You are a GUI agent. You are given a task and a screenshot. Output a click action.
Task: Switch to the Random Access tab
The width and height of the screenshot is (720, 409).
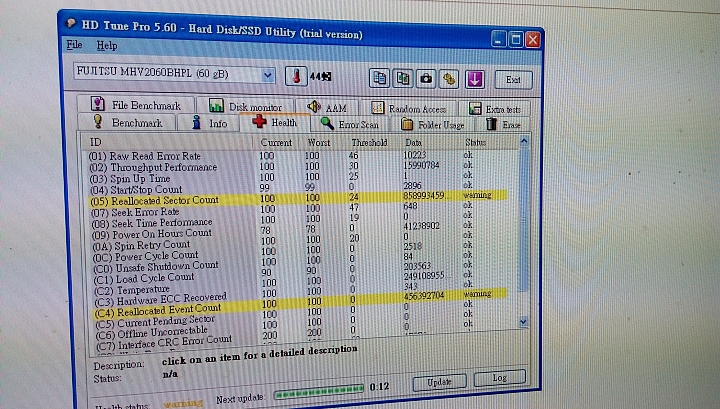coord(408,108)
